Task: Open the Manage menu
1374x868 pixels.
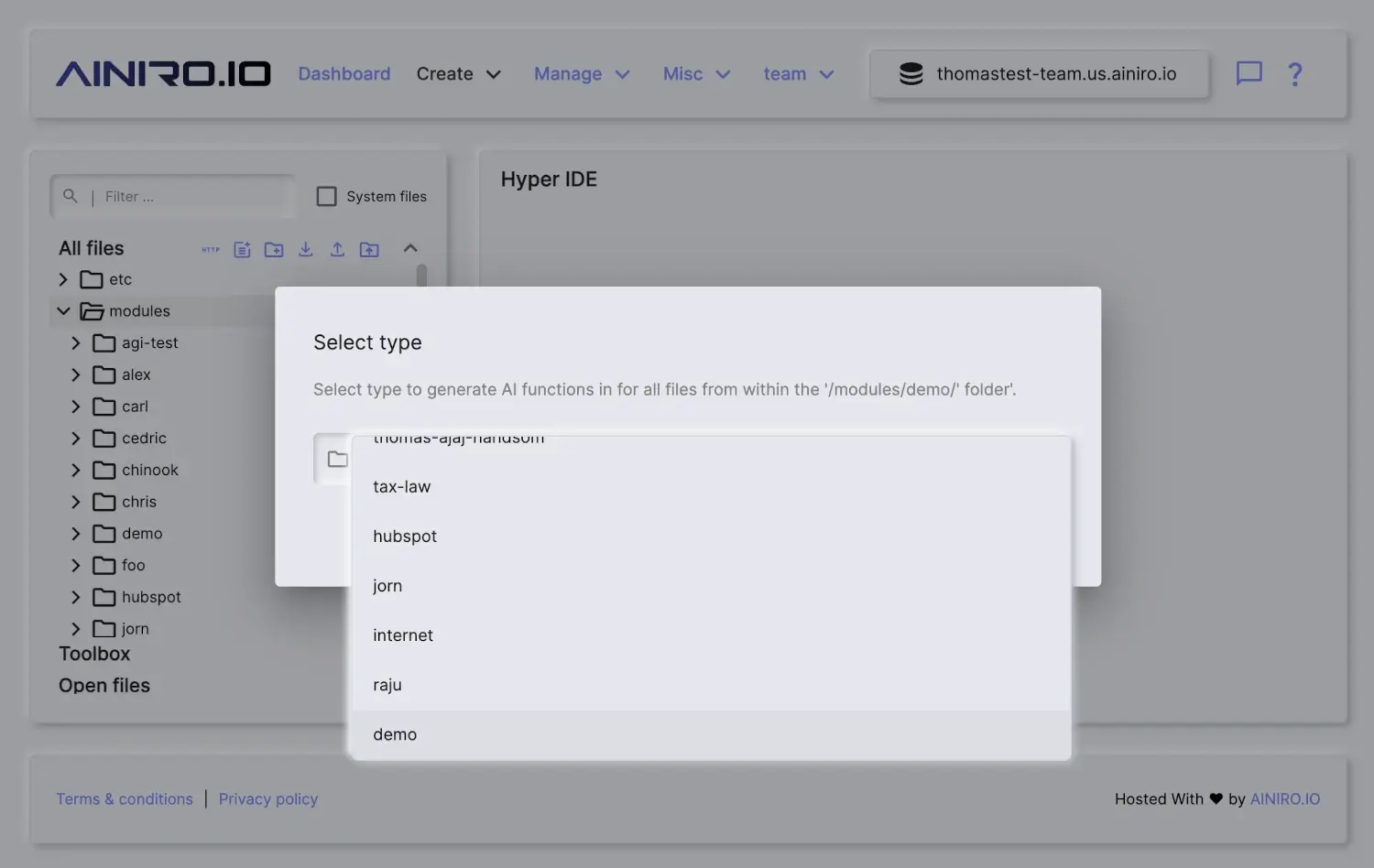Action: 583,74
